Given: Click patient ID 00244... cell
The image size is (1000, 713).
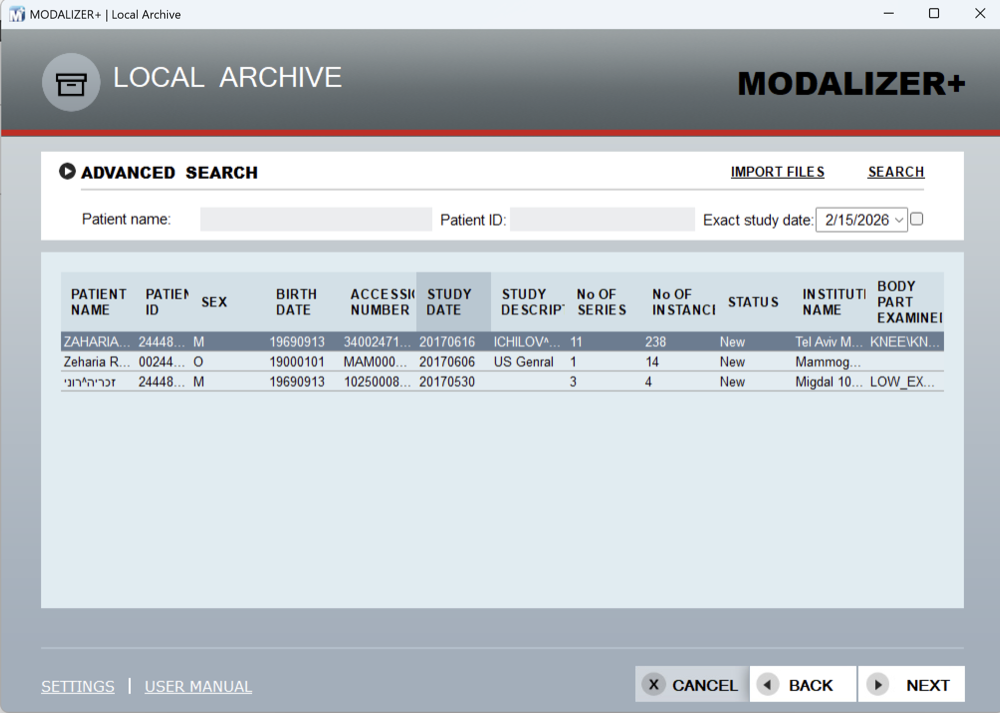Looking at the screenshot, I should pyautogui.click(x=162, y=362).
